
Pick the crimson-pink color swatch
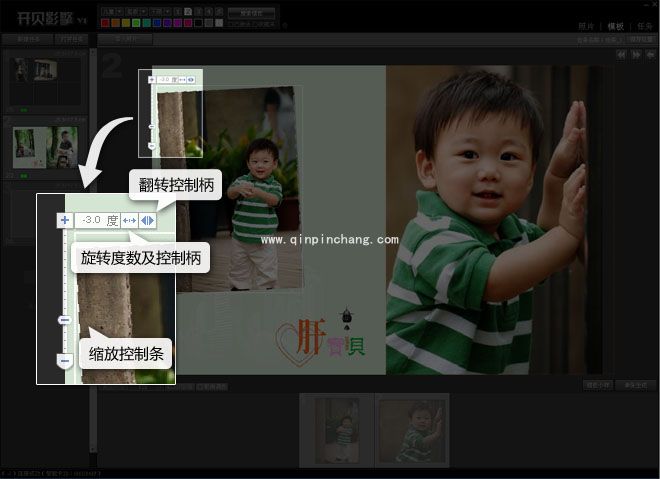point(188,23)
